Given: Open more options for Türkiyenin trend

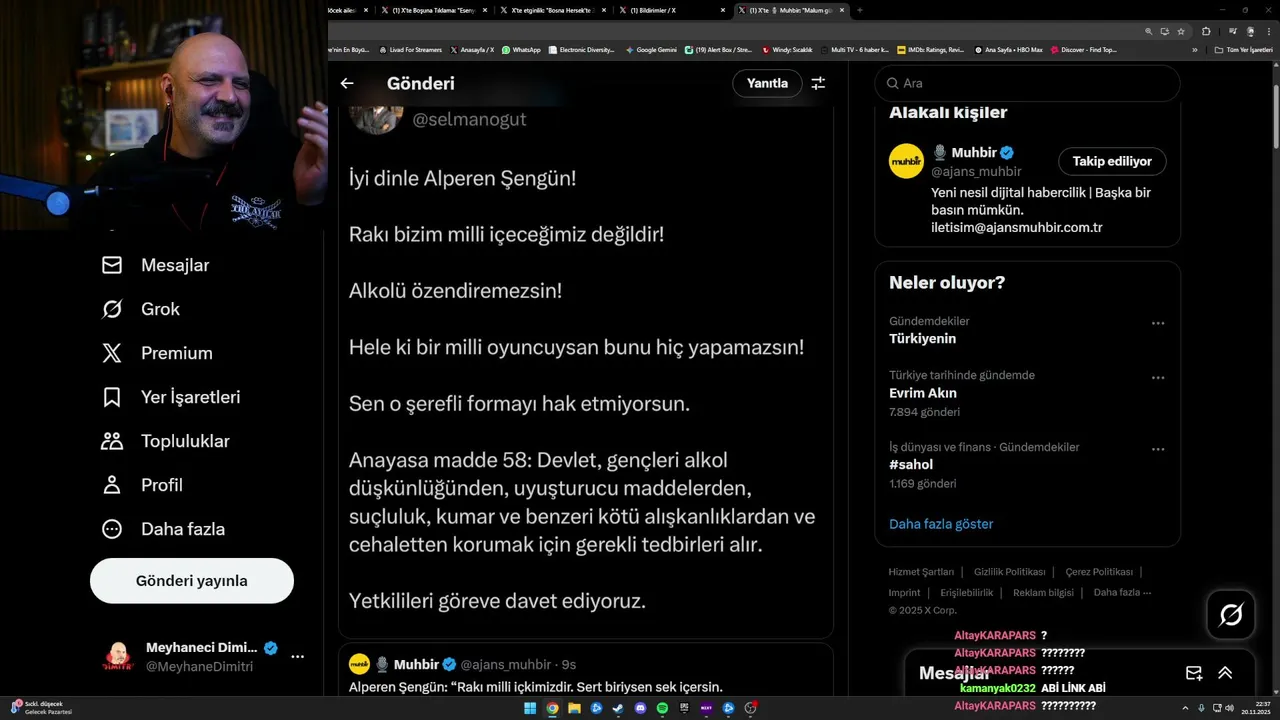Looking at the screenshot, I should (x=1158, y=323).
